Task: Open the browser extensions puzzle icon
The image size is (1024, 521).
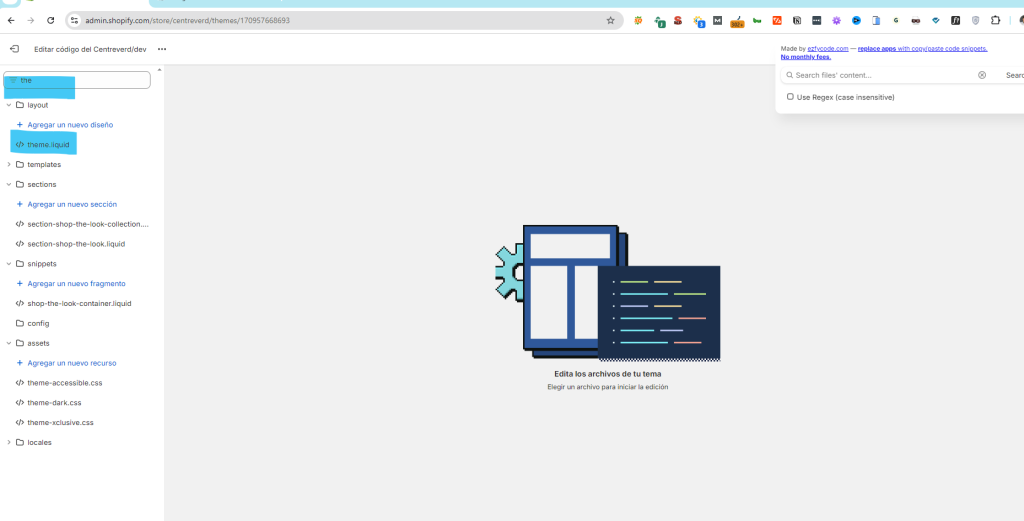Action: [x=995, y=20]
